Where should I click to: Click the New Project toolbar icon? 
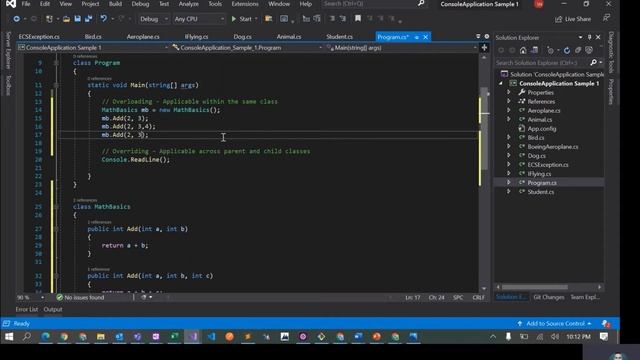click(x=49, y=19)
